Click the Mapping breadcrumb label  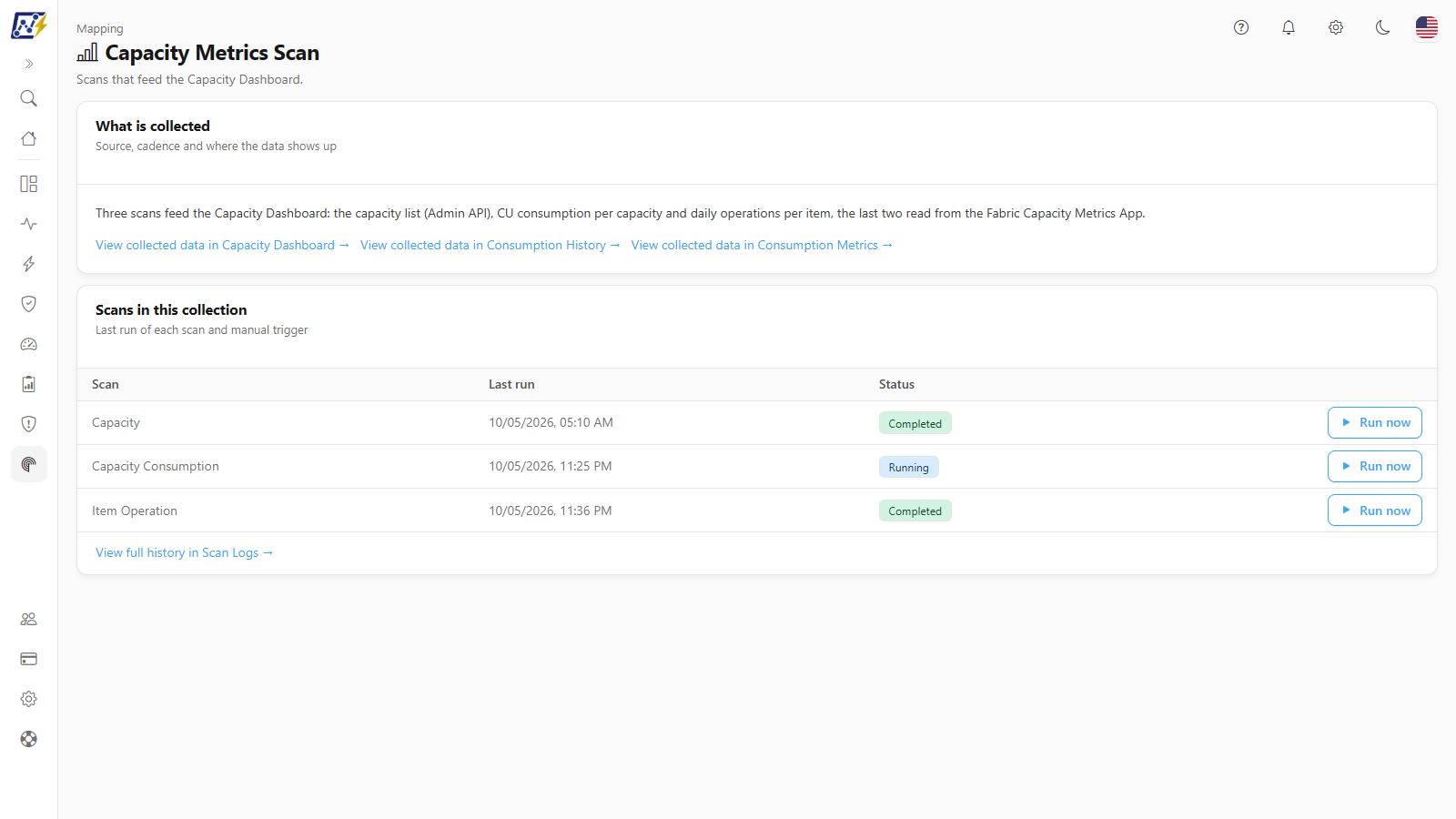(100, 29)
